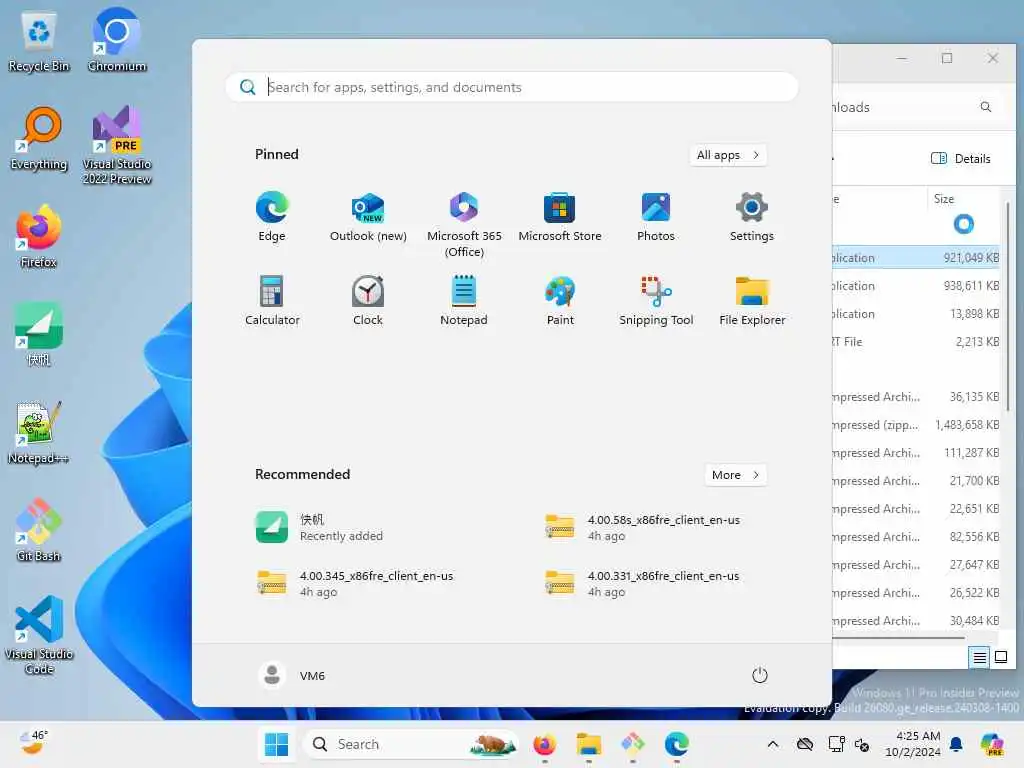Open File Explorer from the taskbar
The image size is (1024, 768).
(588, 744)
